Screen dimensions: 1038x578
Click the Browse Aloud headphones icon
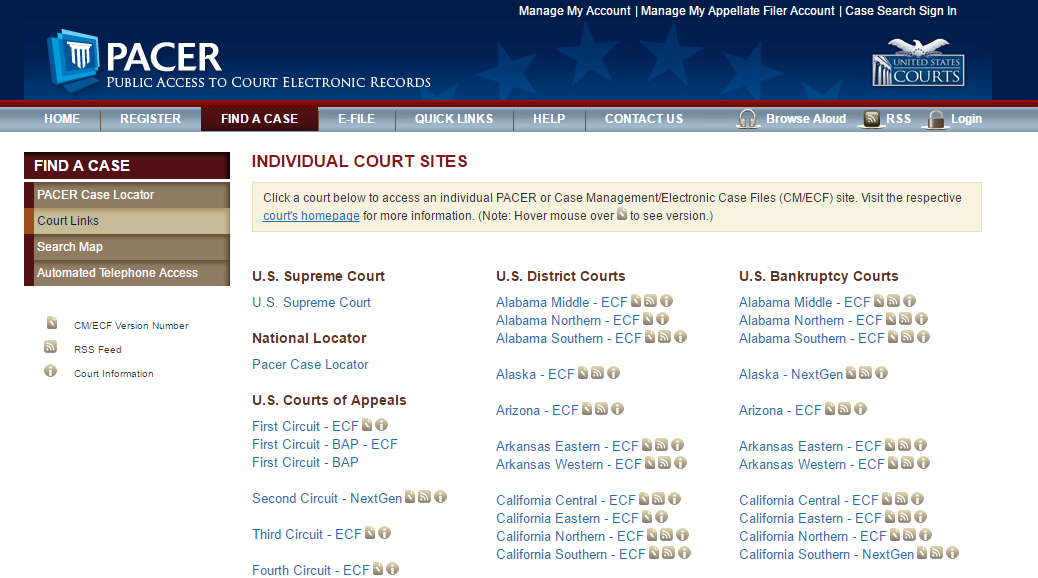click(747, 119)
